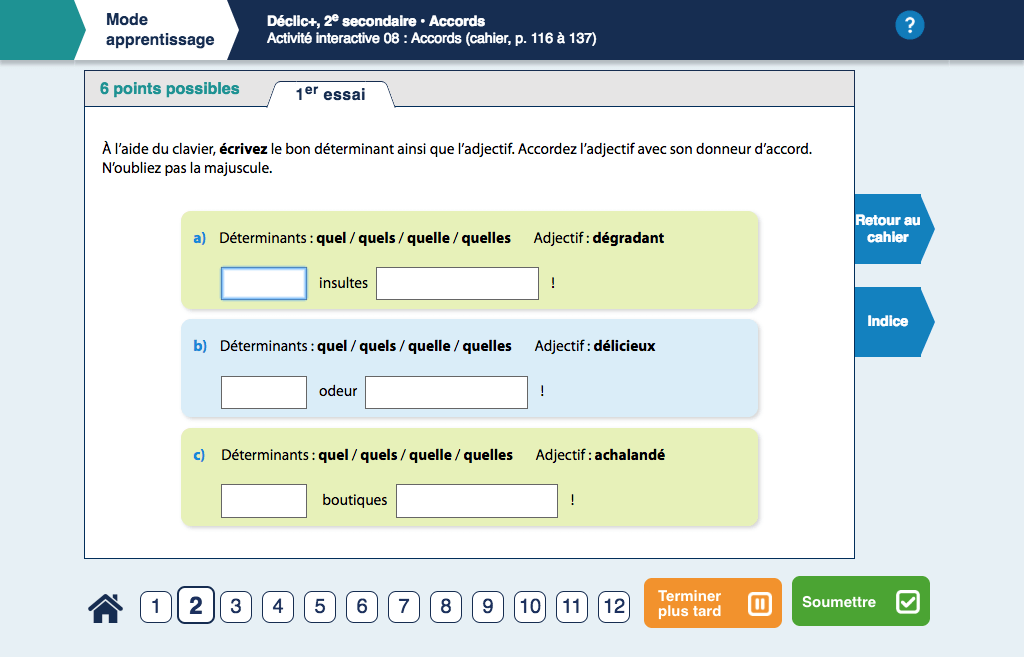Jump to question 1
Screen dimensions: 1024x657
point(155,607)
